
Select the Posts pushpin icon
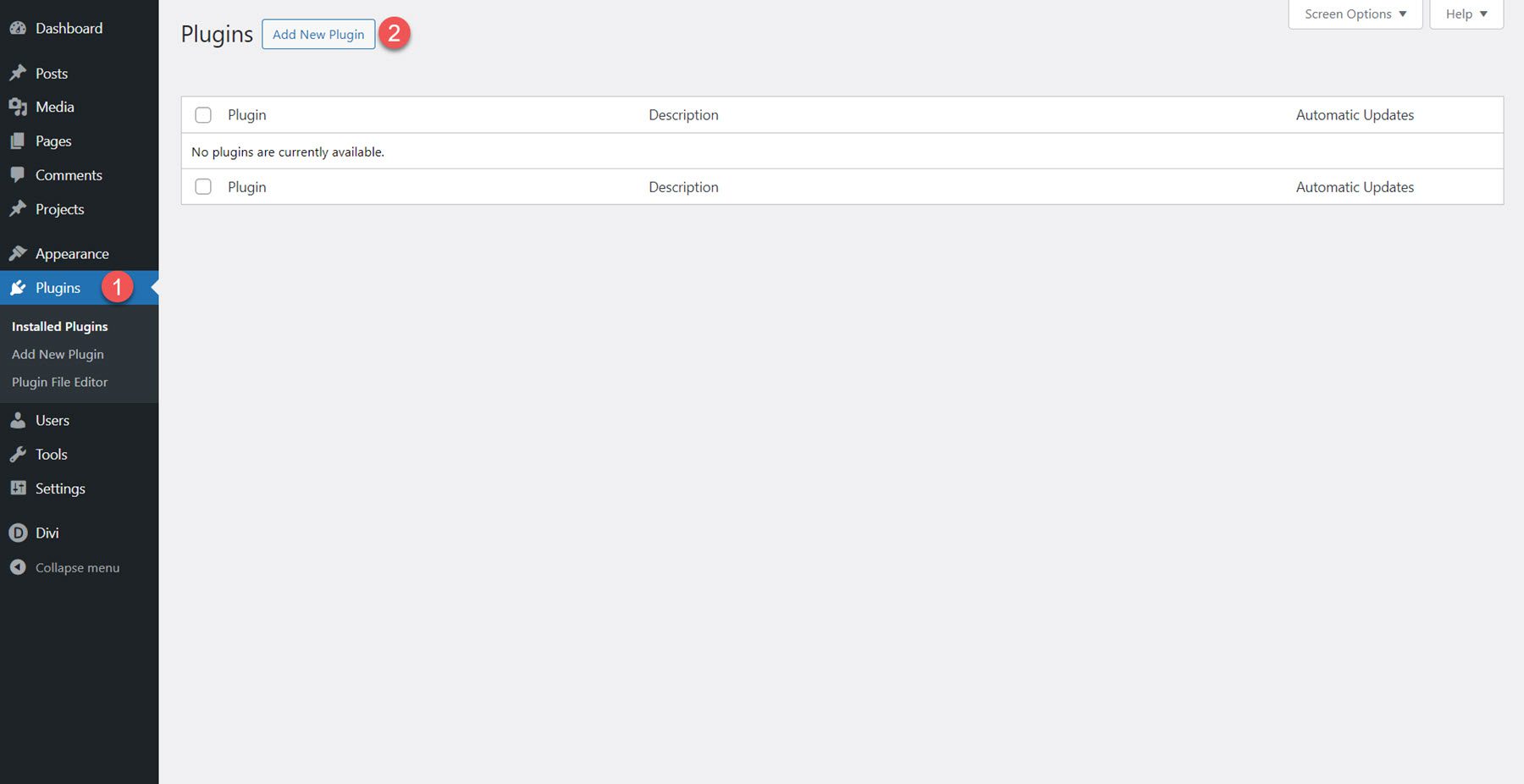(x=18, y=73)
